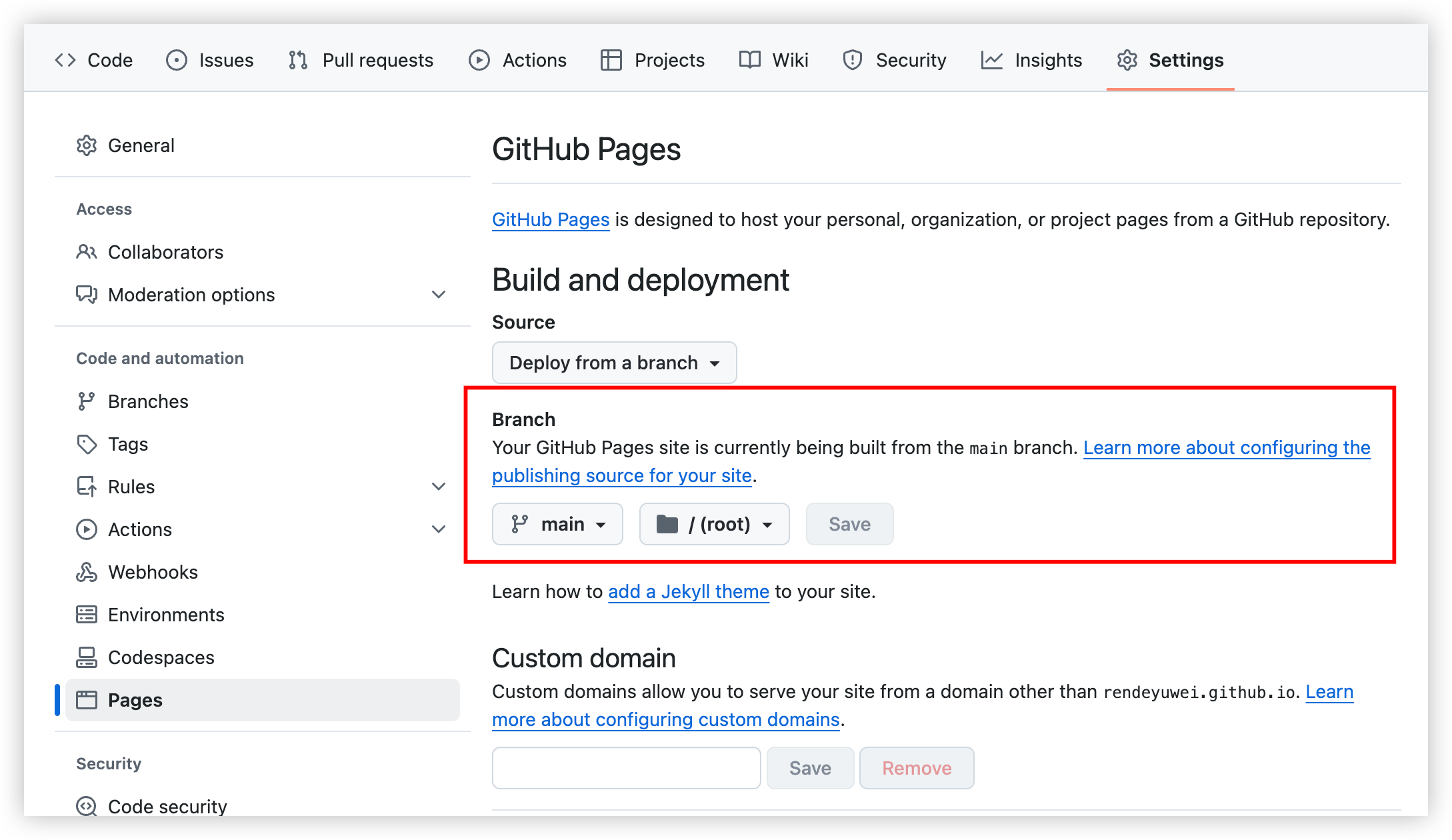
Task: Click the Save button for branch settings
Action: coord(850,524)
